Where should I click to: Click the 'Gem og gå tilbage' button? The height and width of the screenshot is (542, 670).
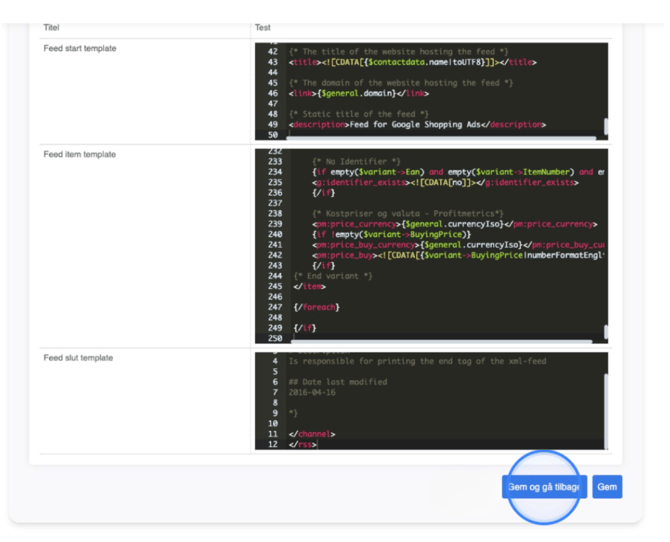[544, 486]
